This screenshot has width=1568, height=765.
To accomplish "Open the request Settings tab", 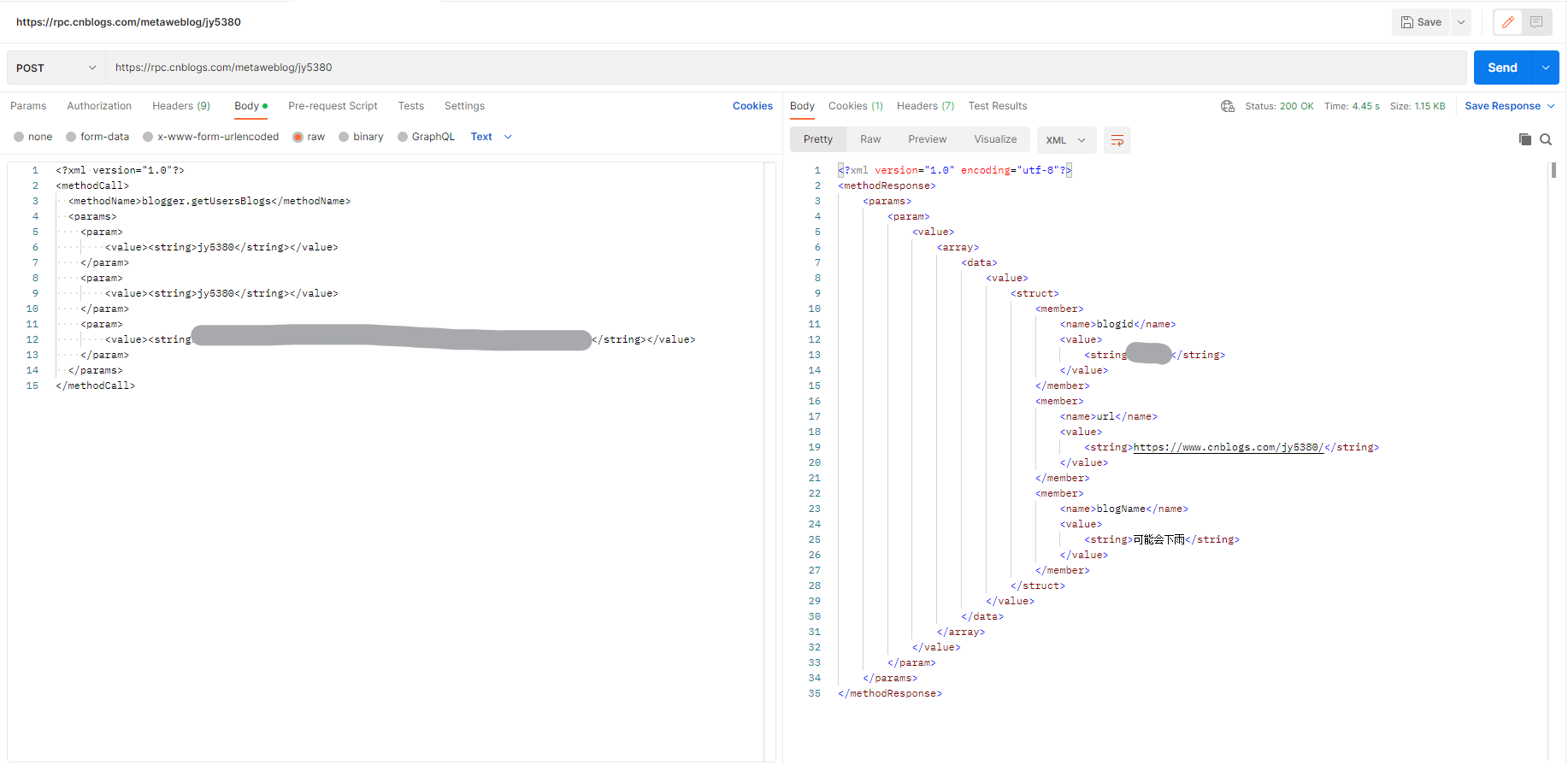I will (464, 106).
